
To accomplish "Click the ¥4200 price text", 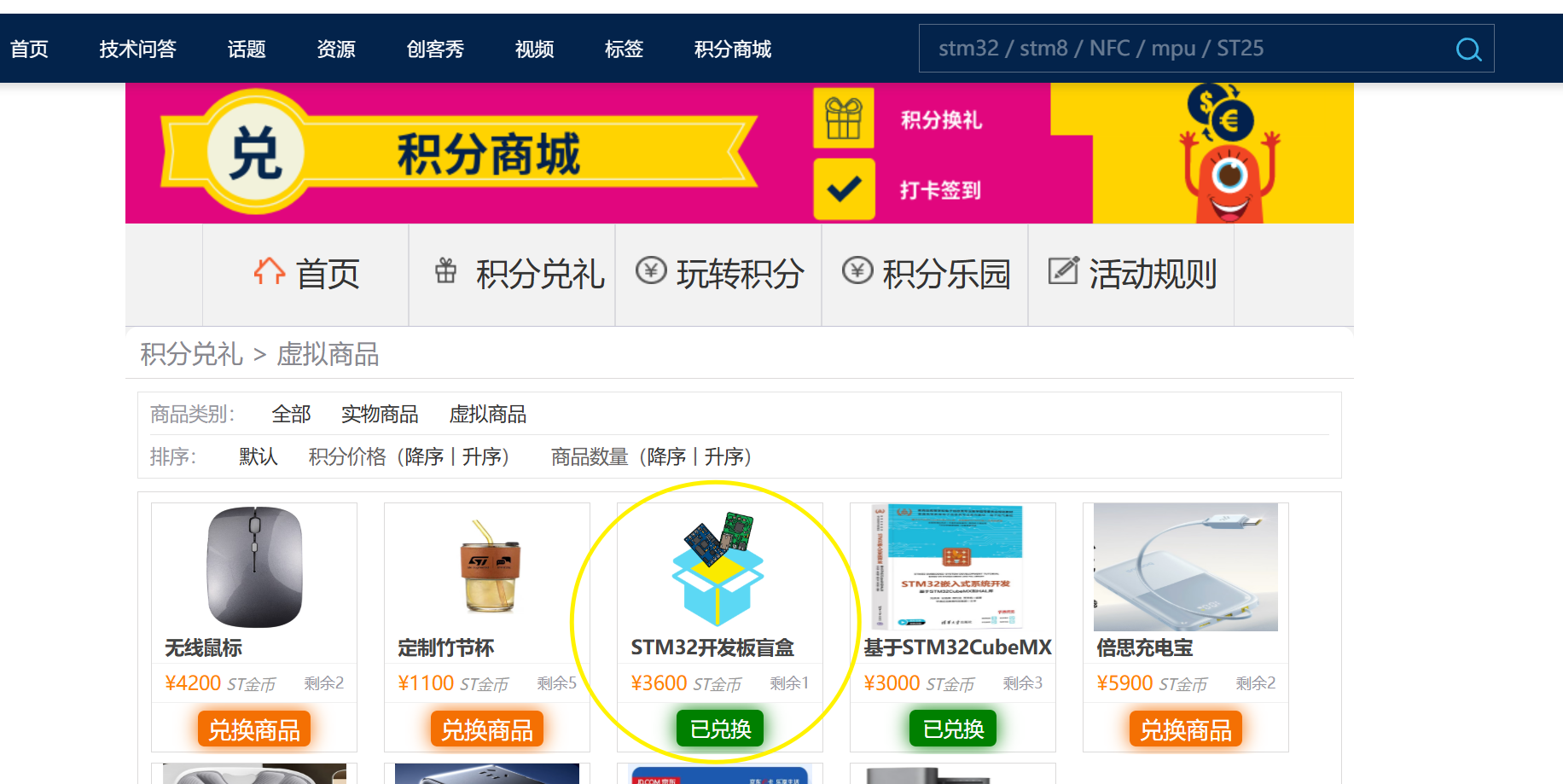I will [193, 683].
